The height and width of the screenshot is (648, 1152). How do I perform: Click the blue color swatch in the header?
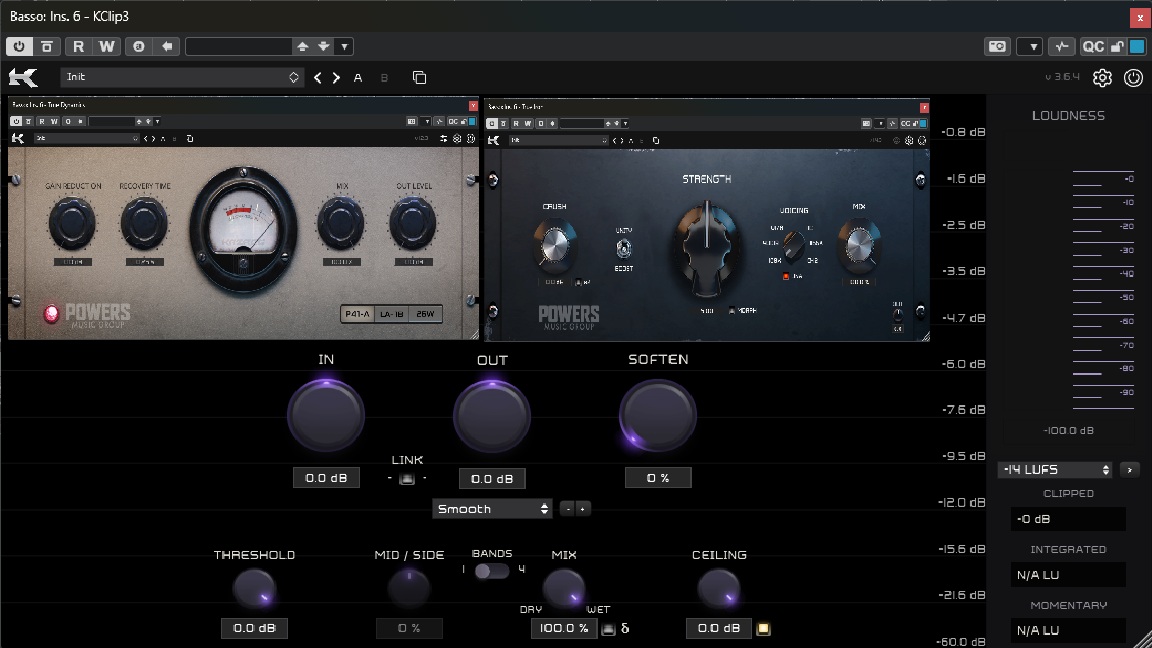[1135, 46]
